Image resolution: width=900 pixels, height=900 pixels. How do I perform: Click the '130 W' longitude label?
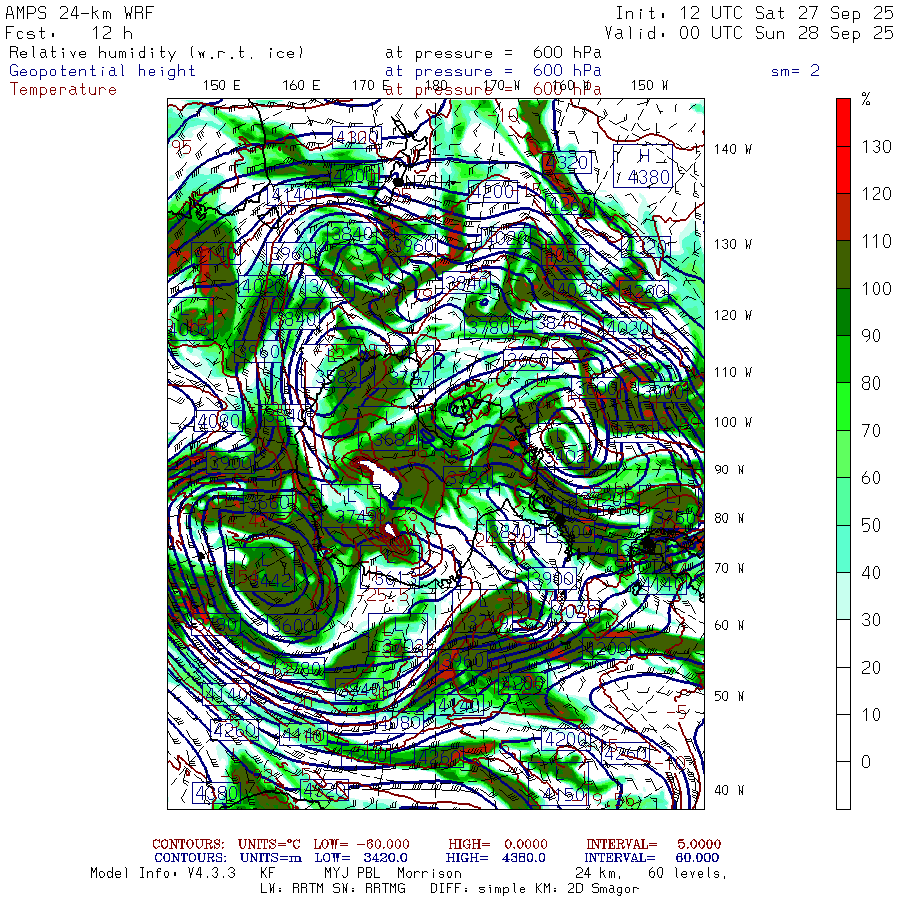coord(732,244)
